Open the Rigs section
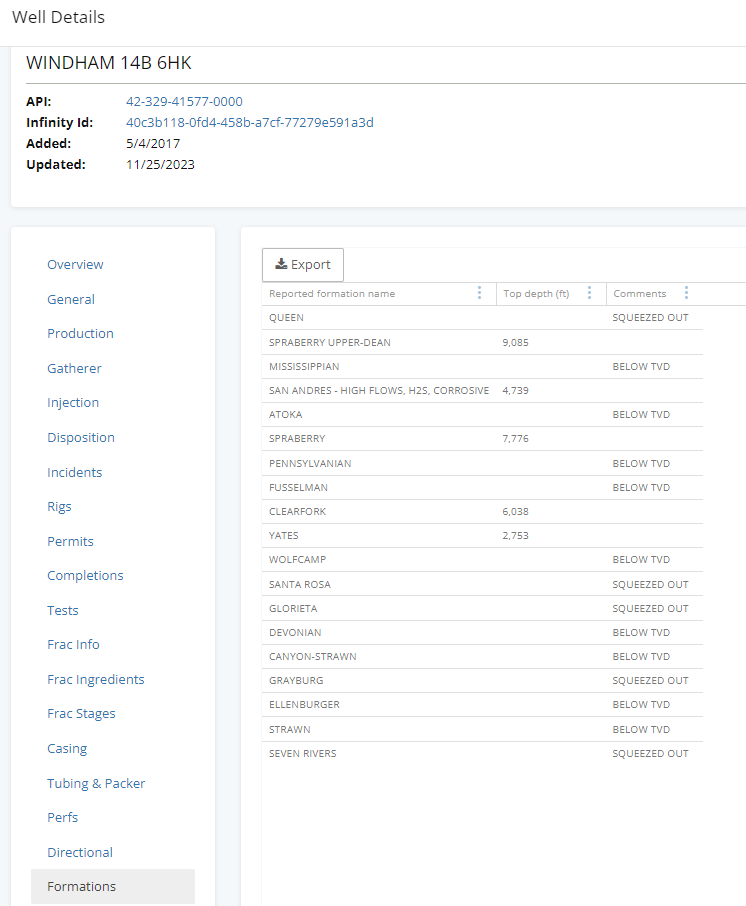The height and width of the screenshot is (906, 746). tap(60, 507)
